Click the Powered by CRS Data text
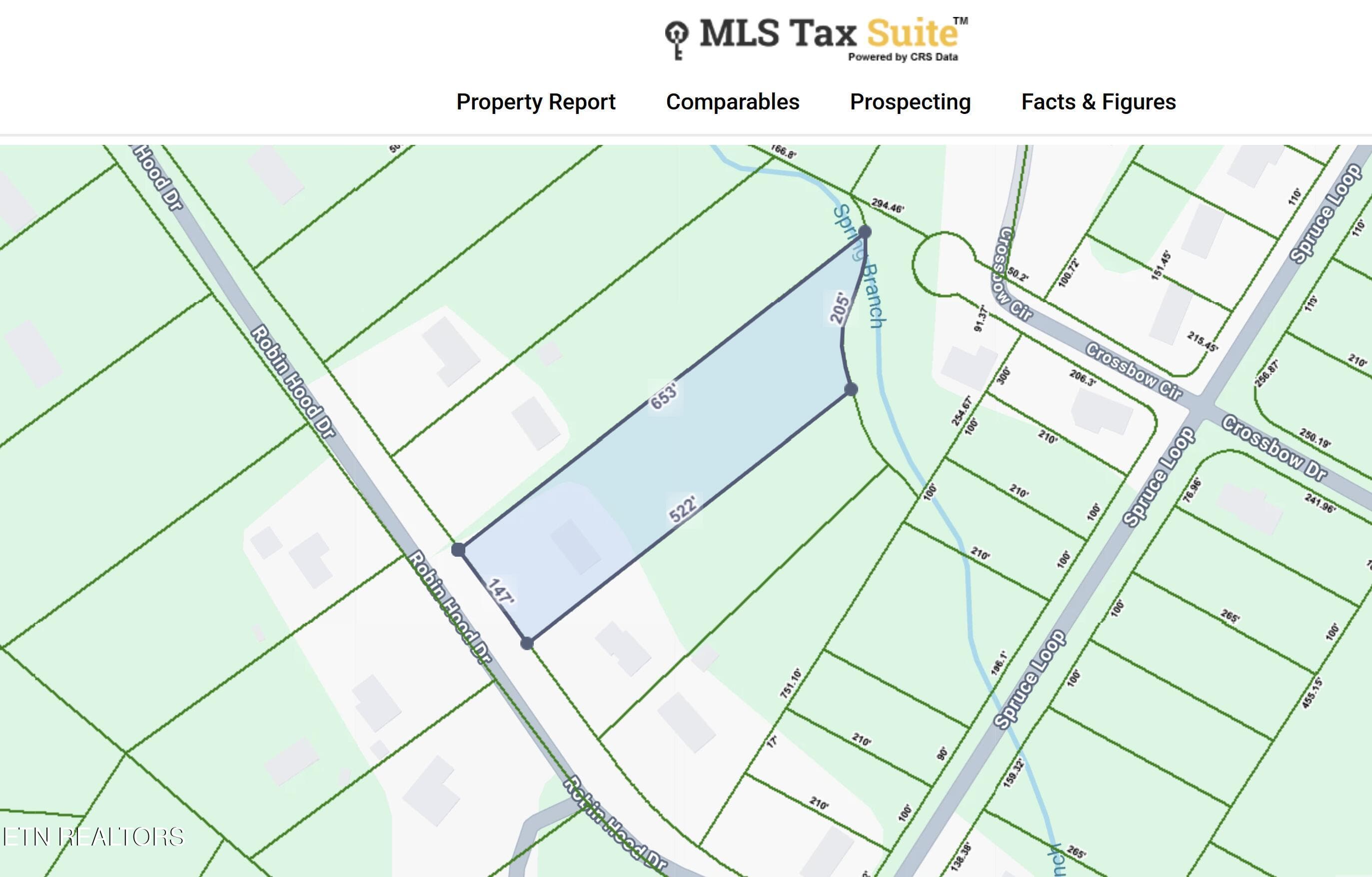Image resolution: width=1372 pixels, height=877 pixels. (903, 57)
